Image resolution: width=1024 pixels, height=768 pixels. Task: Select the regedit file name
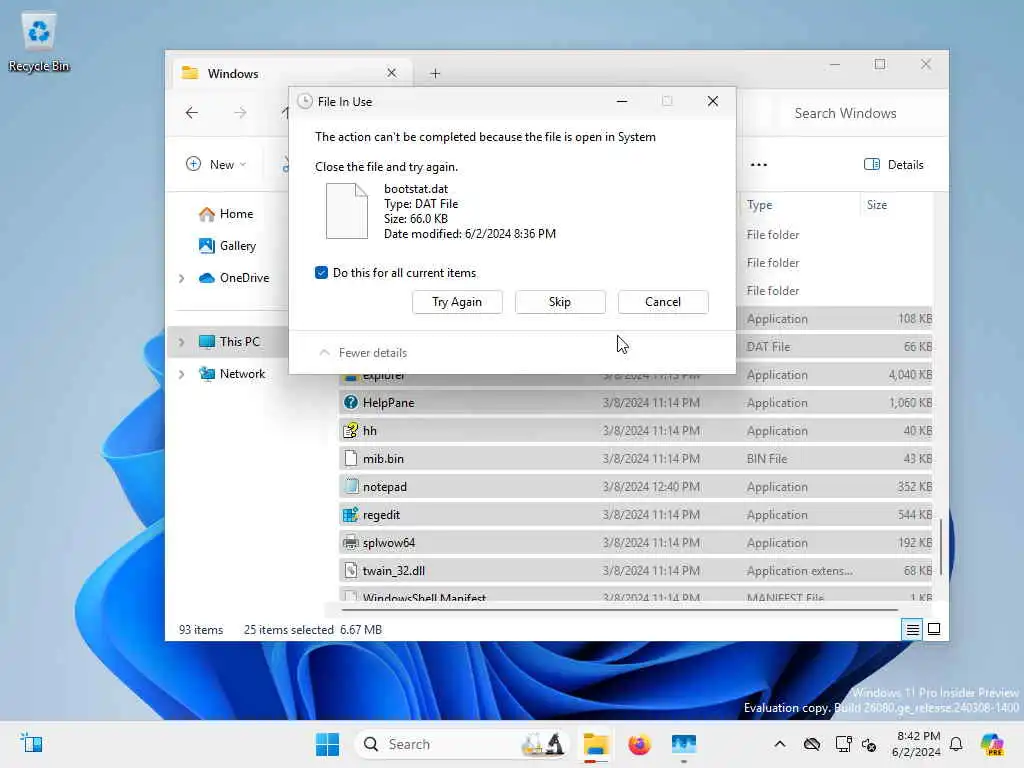[381, 515]
